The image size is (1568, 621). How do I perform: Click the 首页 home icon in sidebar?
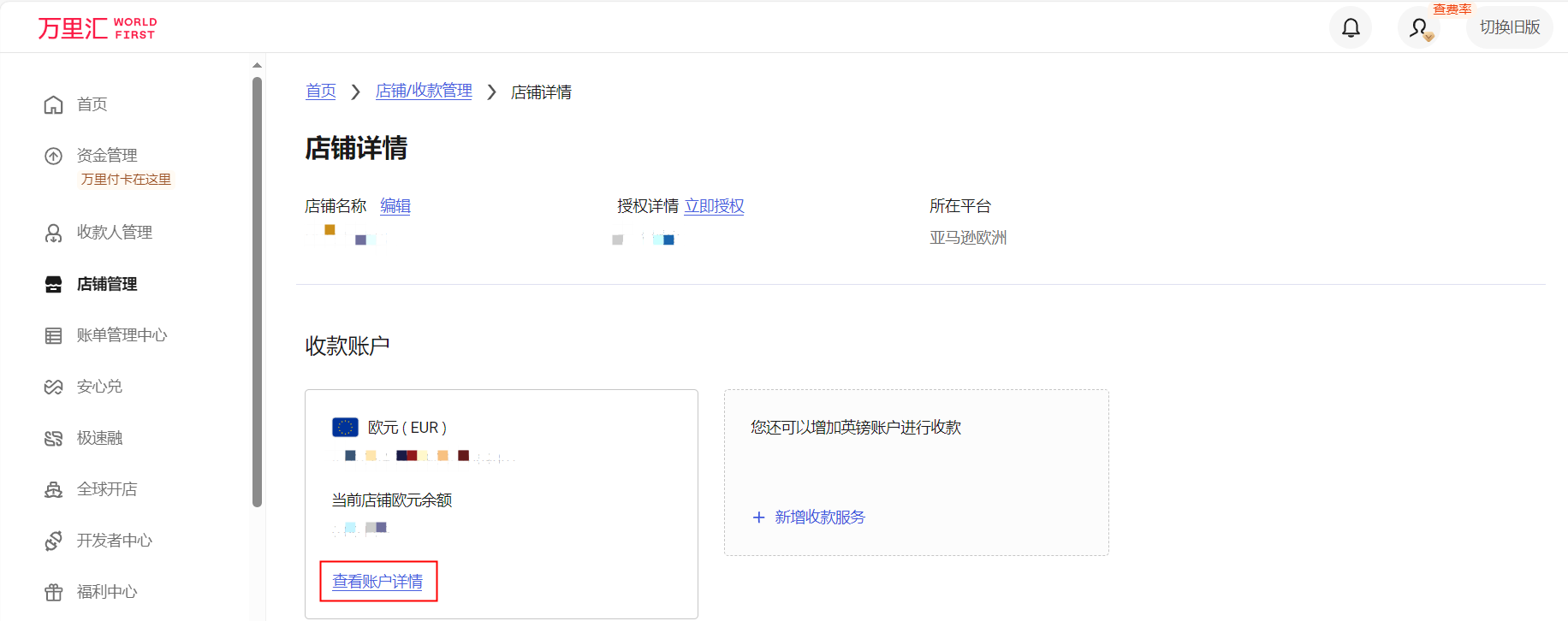pyautogui.click(x=54, y=104)
